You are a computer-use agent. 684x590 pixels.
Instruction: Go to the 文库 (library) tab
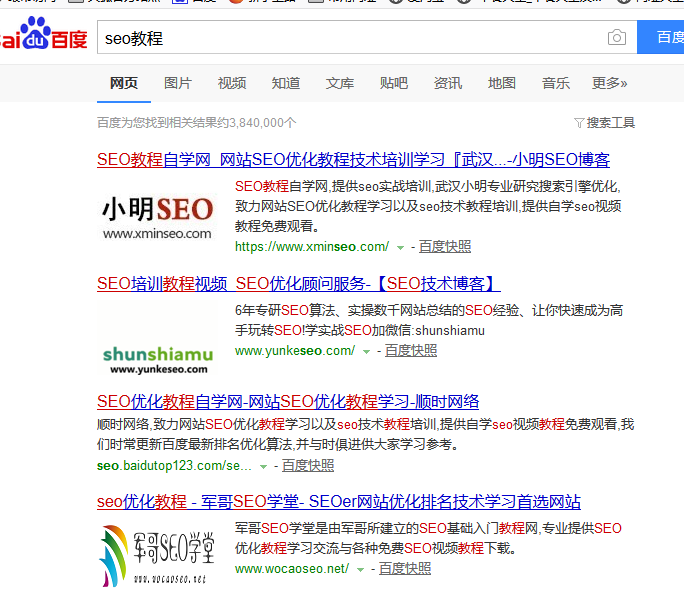(x=340, y=83)
